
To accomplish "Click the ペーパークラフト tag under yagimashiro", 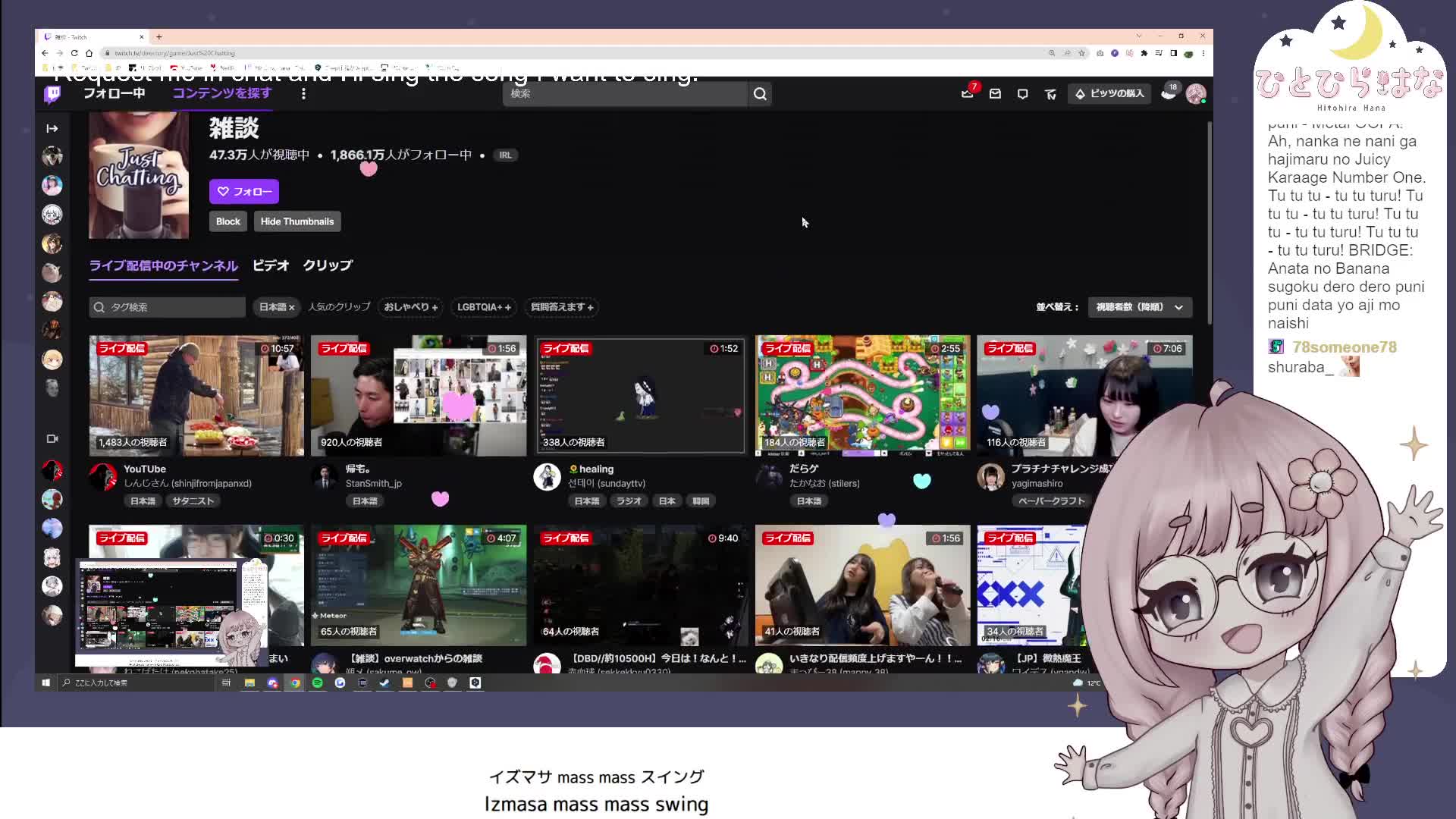I will (1051, 501).
